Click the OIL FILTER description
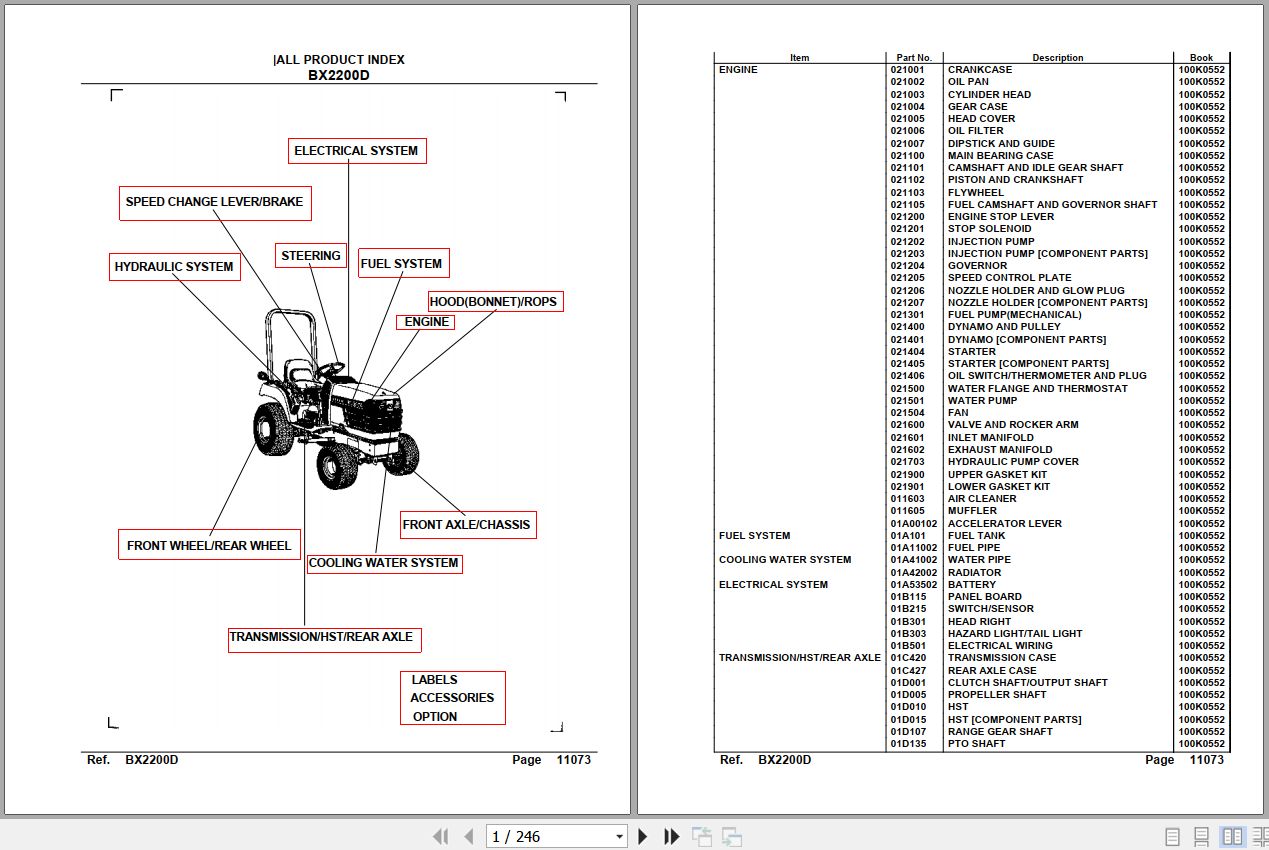The width and height of the screenshot is (1269, 850). pos(976,131)
